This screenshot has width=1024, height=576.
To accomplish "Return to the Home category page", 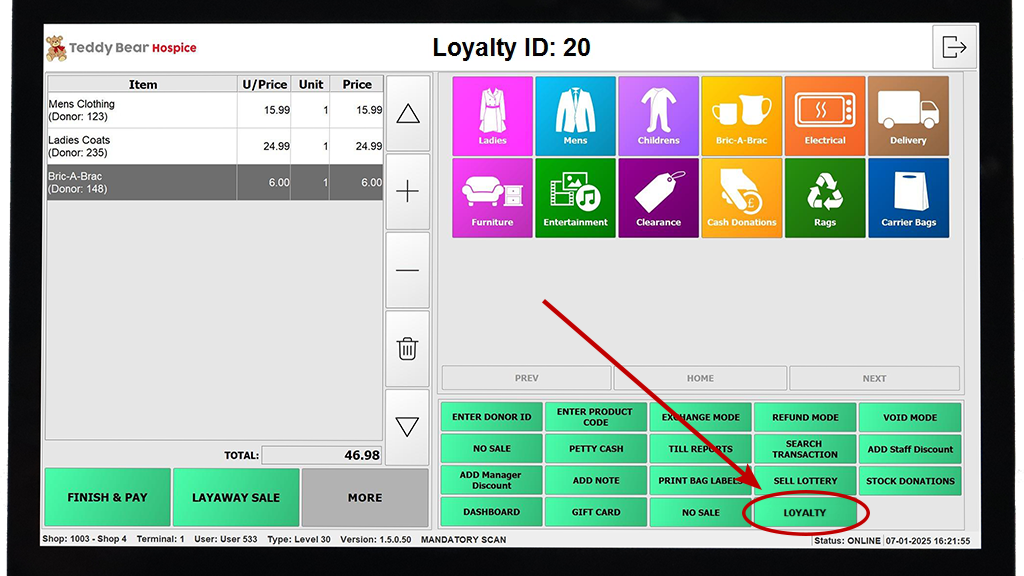I will click(701, 377).
